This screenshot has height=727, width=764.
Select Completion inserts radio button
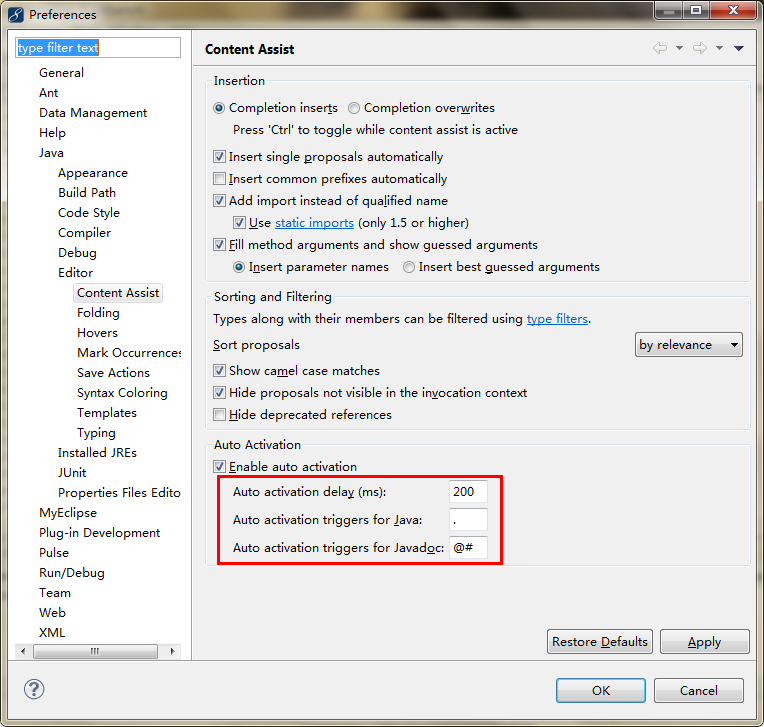(219, 108)
